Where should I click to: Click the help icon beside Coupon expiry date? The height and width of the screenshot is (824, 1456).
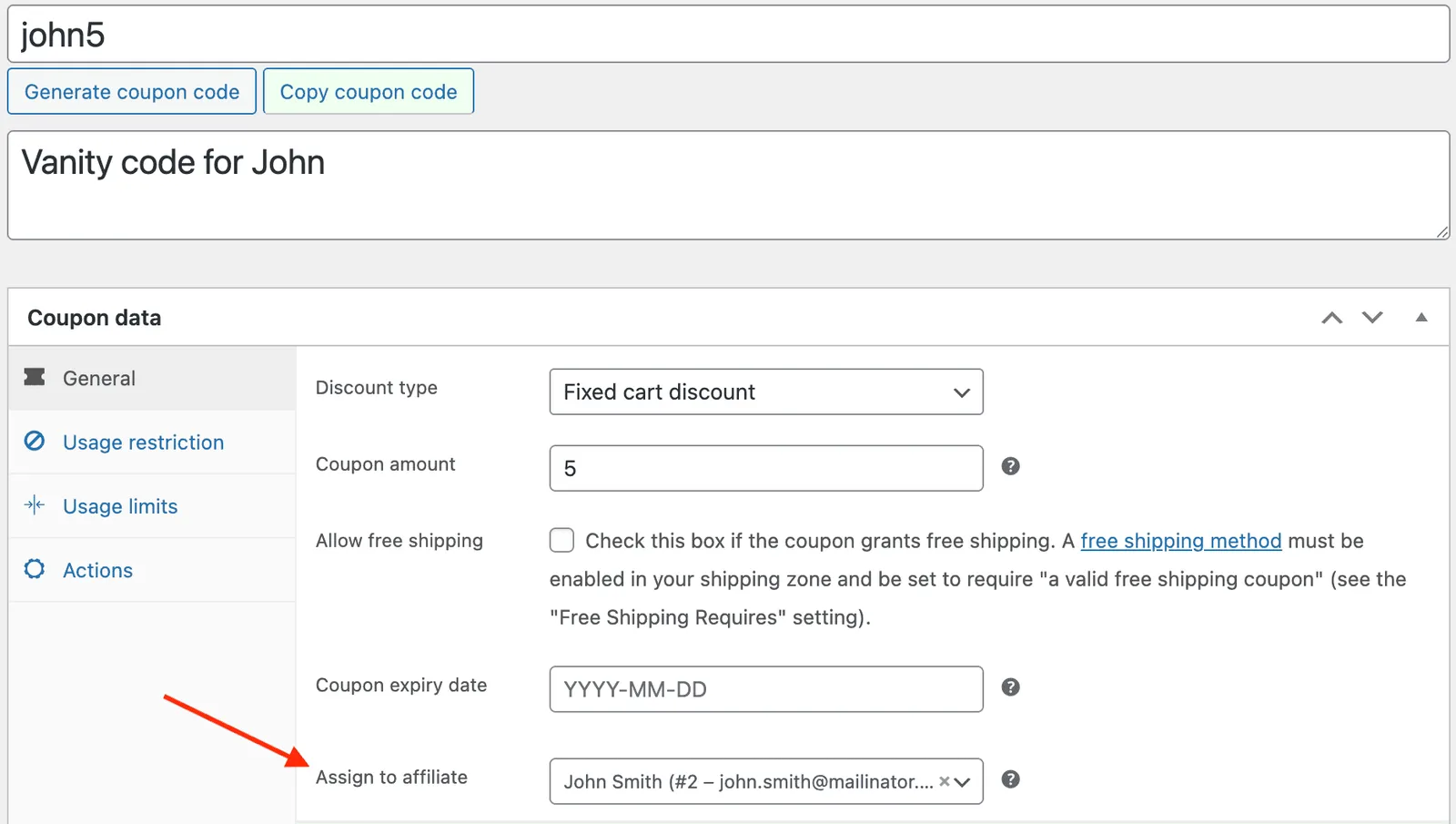click(x=1010, y=687)
